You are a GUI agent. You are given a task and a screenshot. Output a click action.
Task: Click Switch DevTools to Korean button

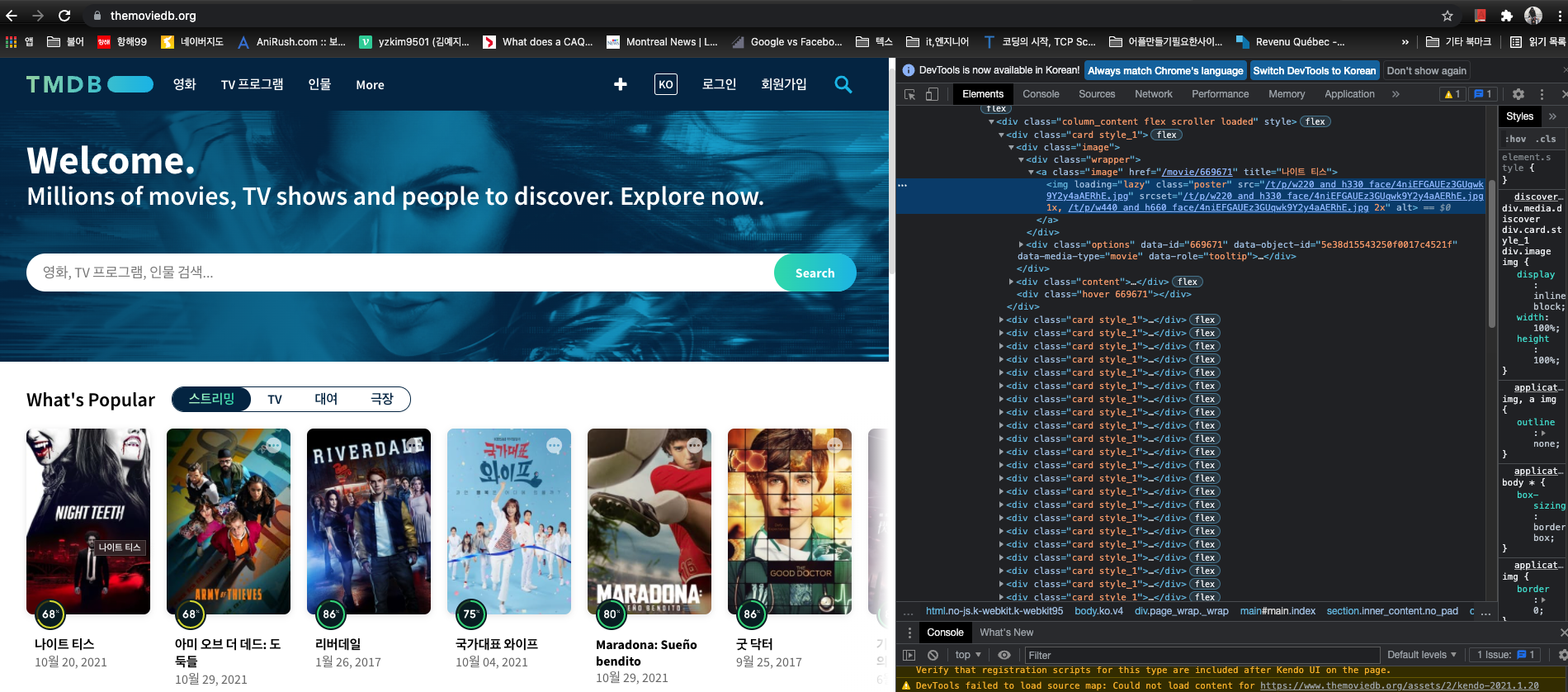pos(1315,71)
